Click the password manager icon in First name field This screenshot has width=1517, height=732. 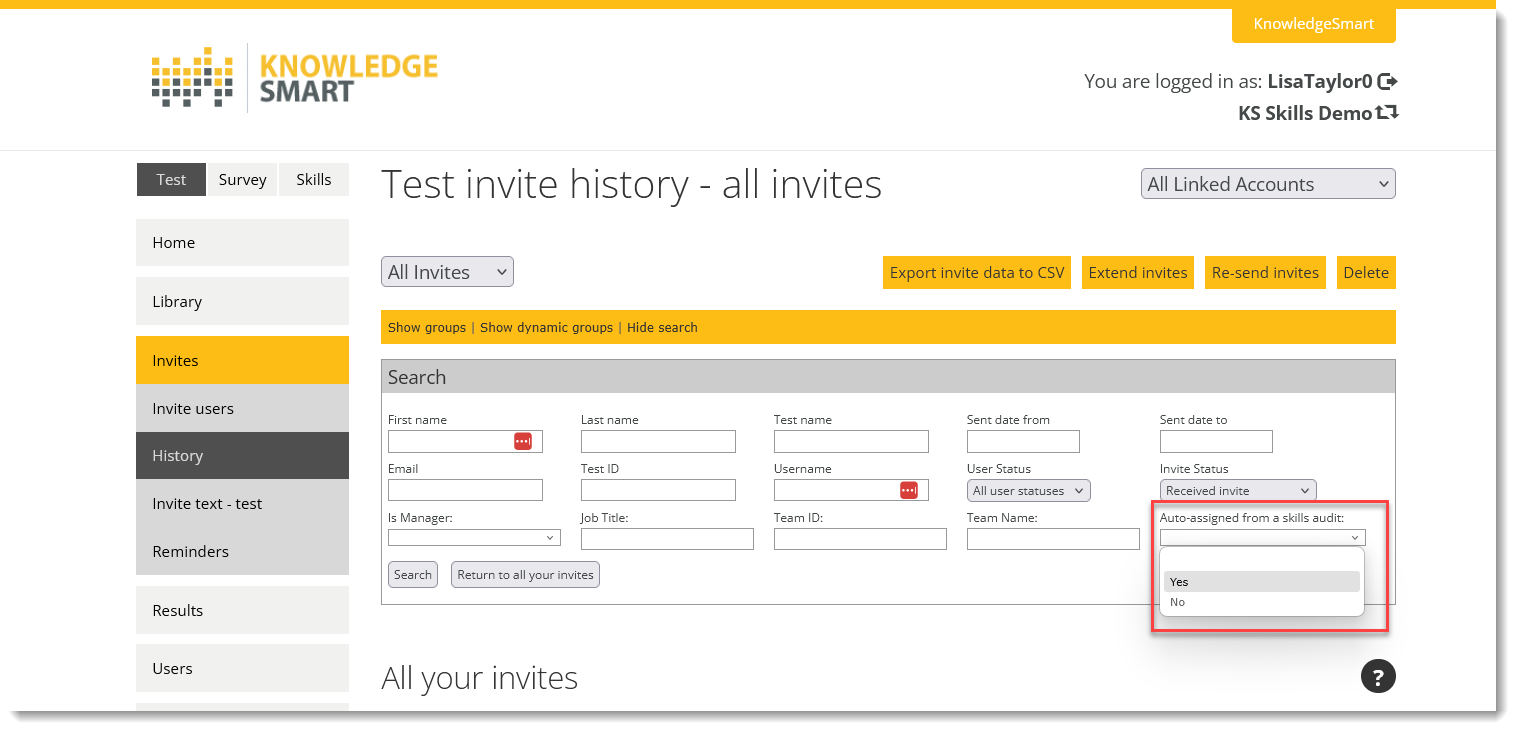pos(523,441)
